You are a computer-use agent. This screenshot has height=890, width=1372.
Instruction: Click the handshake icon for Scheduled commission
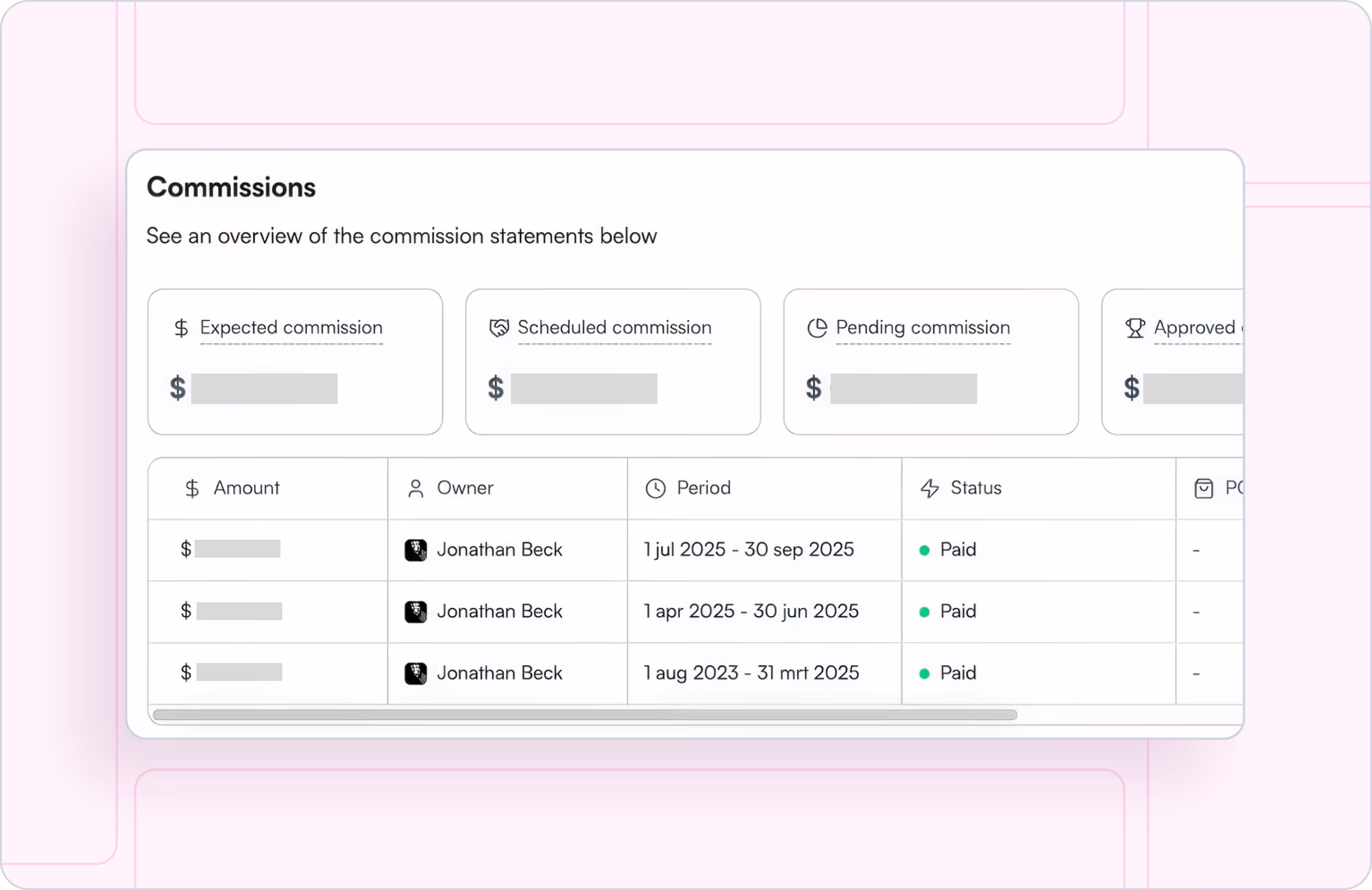(x=499, y=328)
